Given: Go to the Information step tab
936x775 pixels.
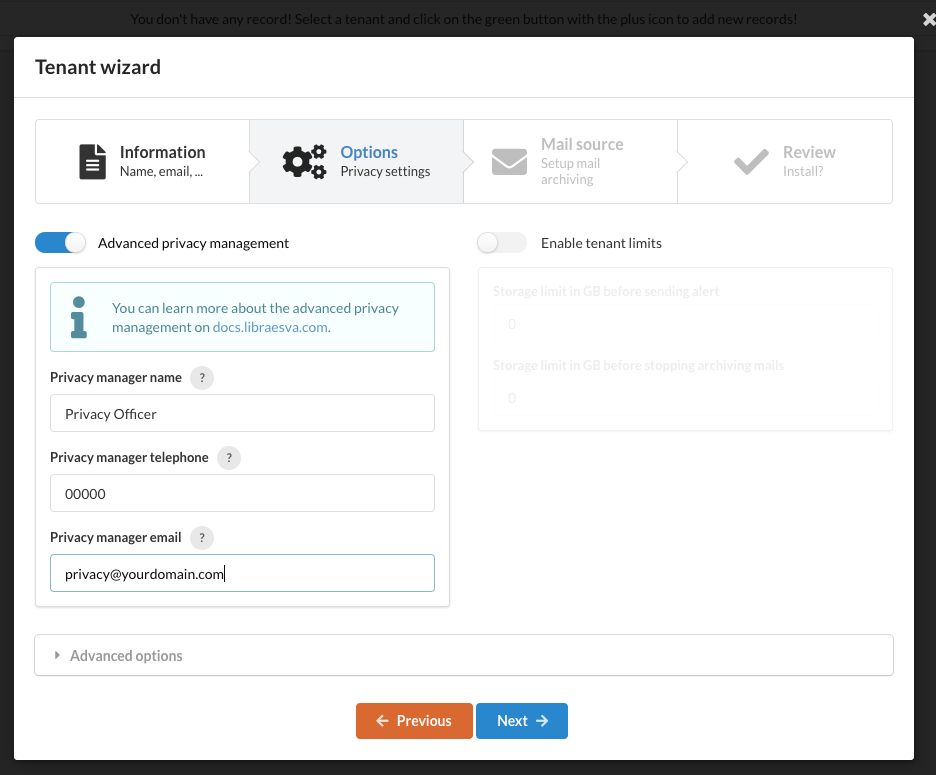Looking at the screenshot, I should pyautogui.click(x=142, y=161).
